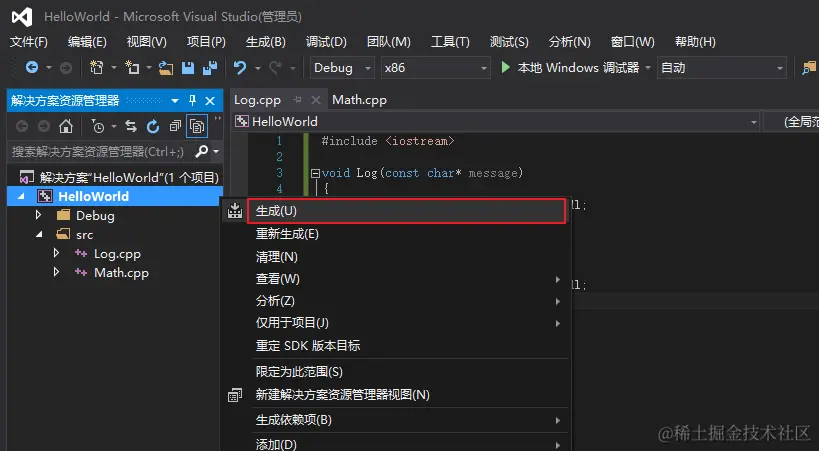819x451 pixels.
Task: Expand the Log.cpp tree node arrow
Action: coord(56,253)
